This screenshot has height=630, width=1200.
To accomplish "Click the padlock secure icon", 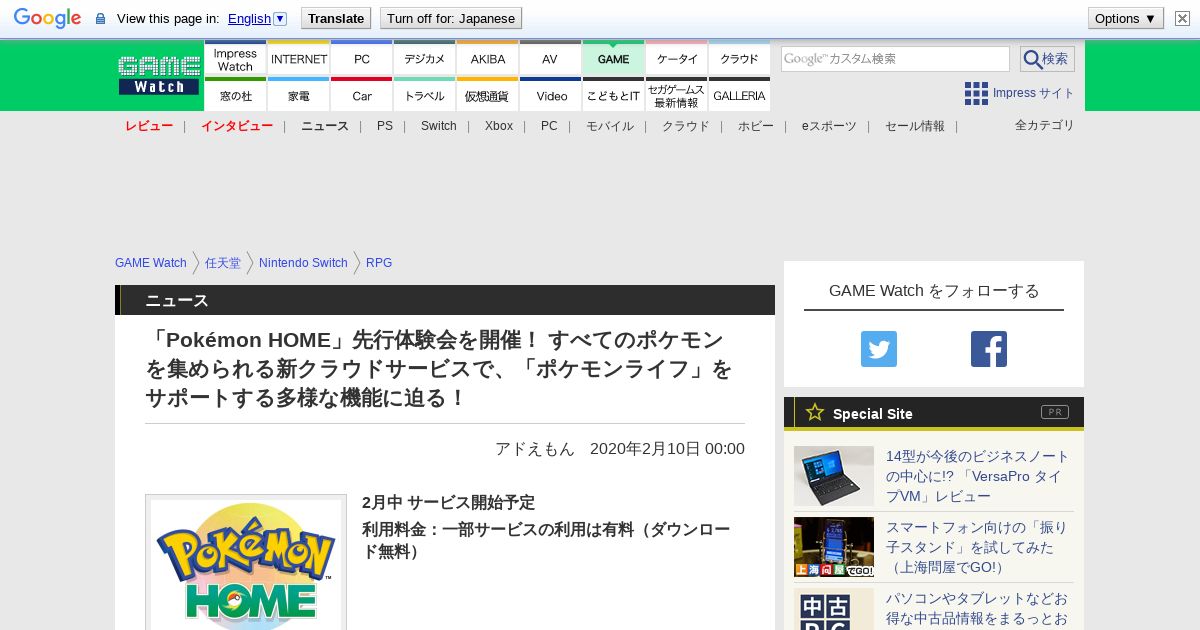I will point(100,18).
